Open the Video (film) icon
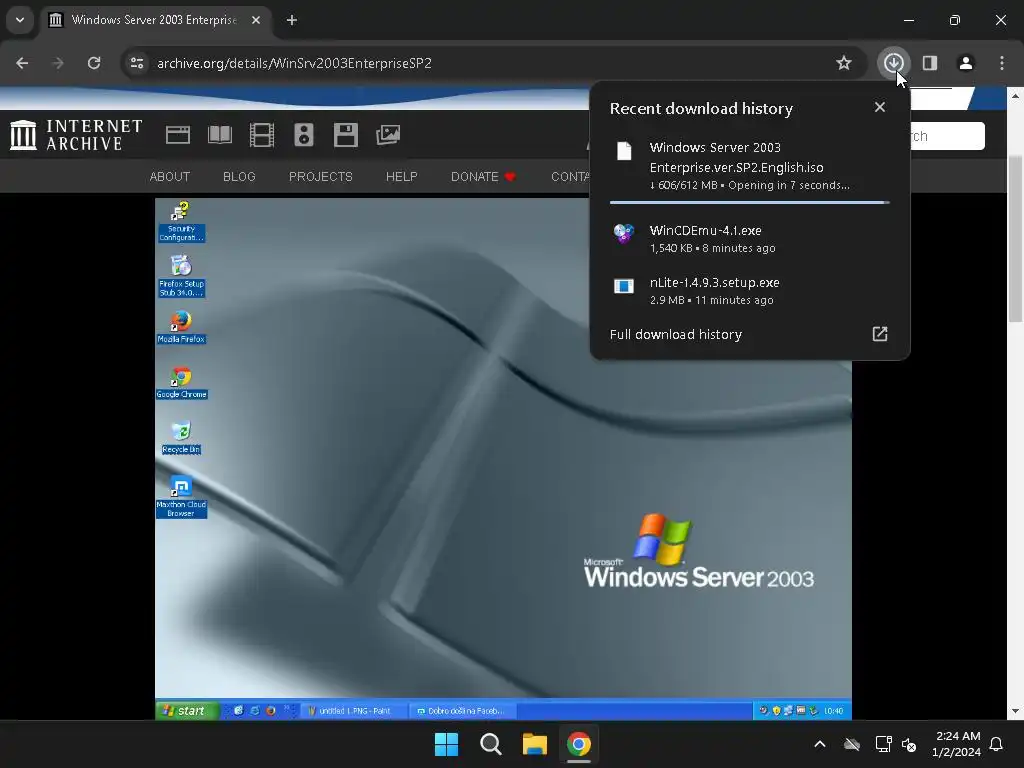The image size is (1024, 768). pyautogui.click(x=262, y=135)
